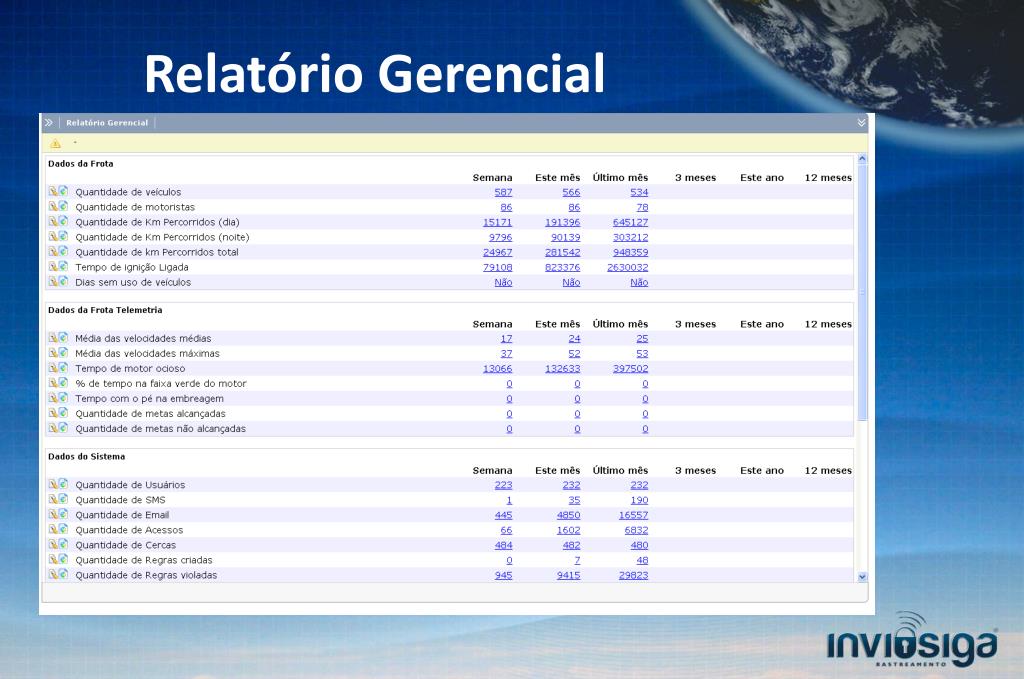Open the 78 motoristas Último mês link
This screenshot has width=1024, height=679.
643,207
